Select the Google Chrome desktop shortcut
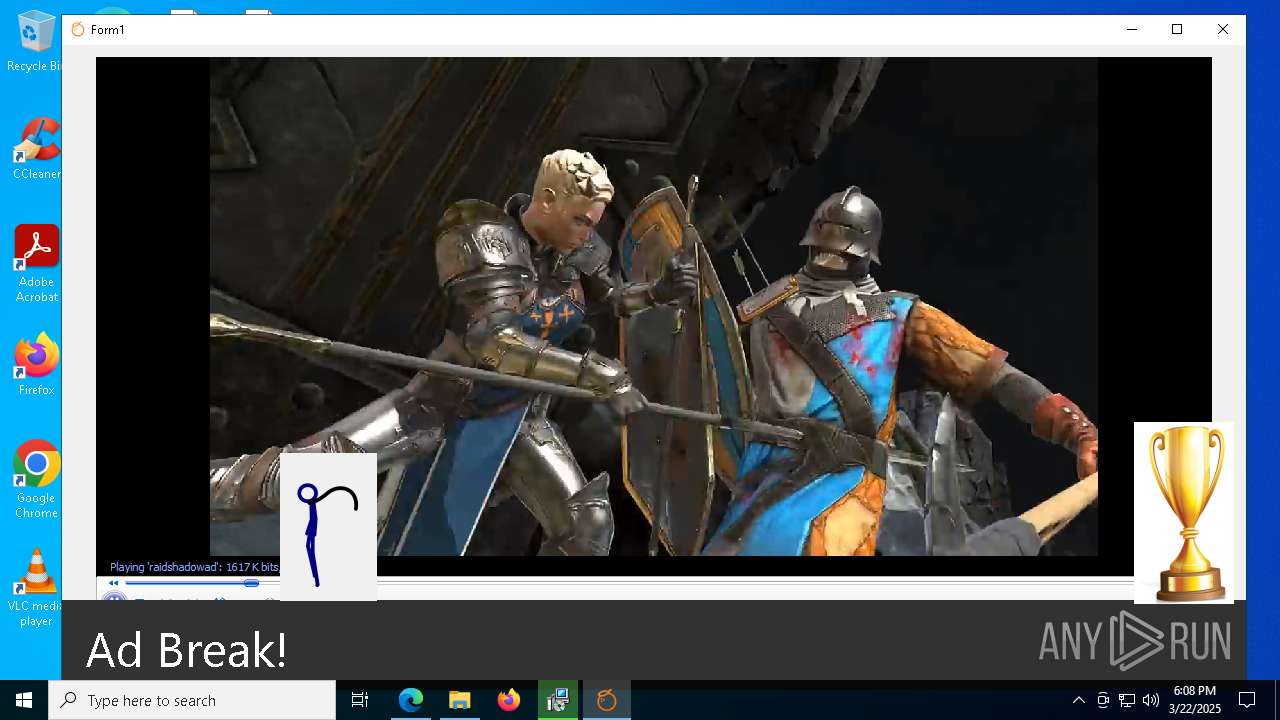This screenshot has height=720, width=1280. click(x=36, y=480)
